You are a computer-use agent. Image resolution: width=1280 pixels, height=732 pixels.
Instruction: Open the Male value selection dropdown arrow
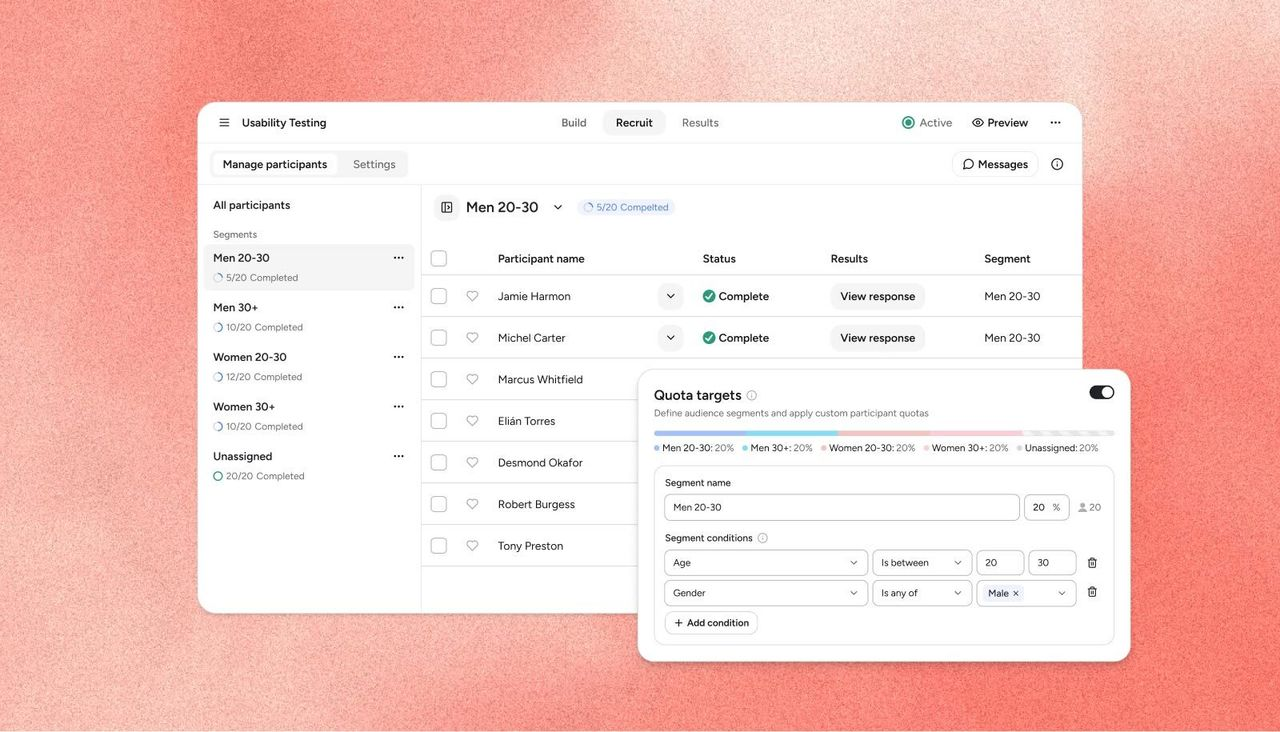1062,593
